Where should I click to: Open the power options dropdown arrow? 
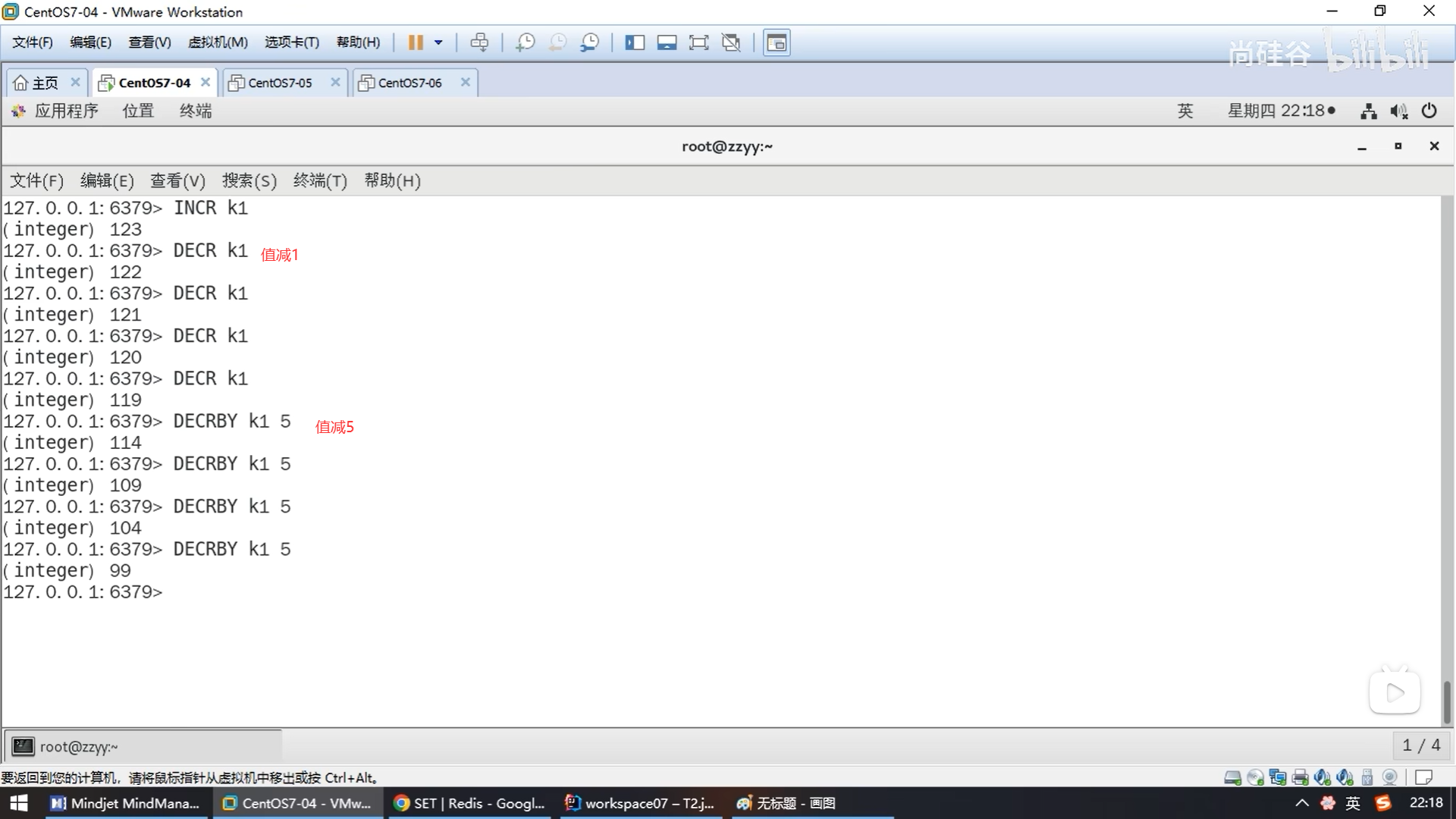tap(438, 42)
